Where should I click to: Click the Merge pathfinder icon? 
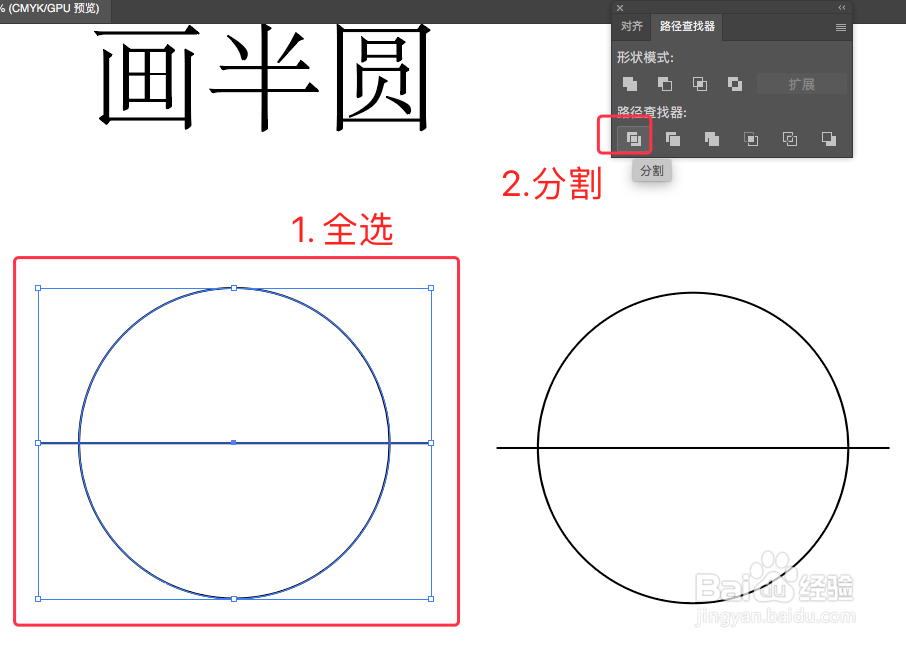click(x=712, y=139)
